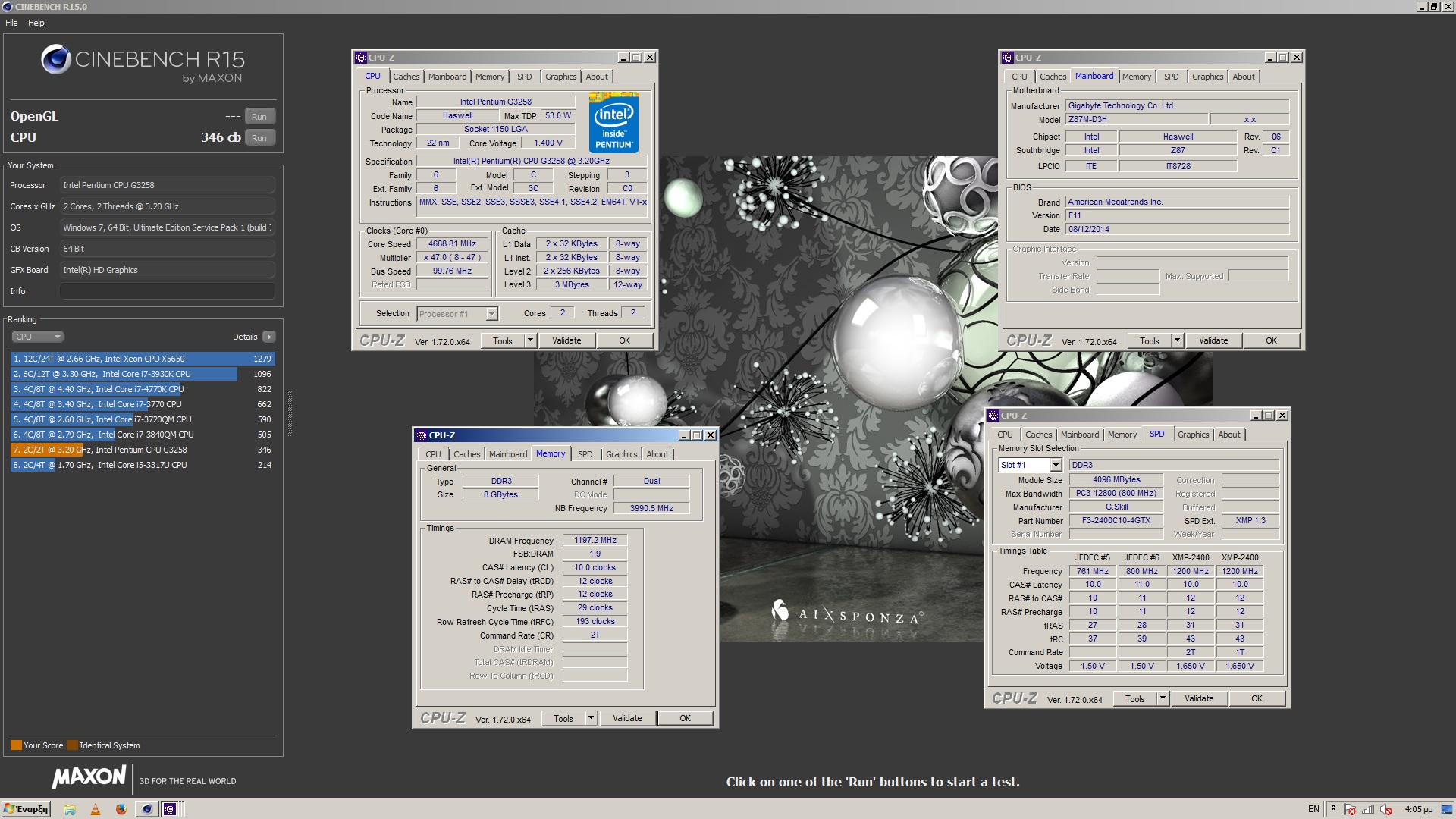Open Windows Explorer from the taskbar

pyautogui.click(x=69, y=809)
